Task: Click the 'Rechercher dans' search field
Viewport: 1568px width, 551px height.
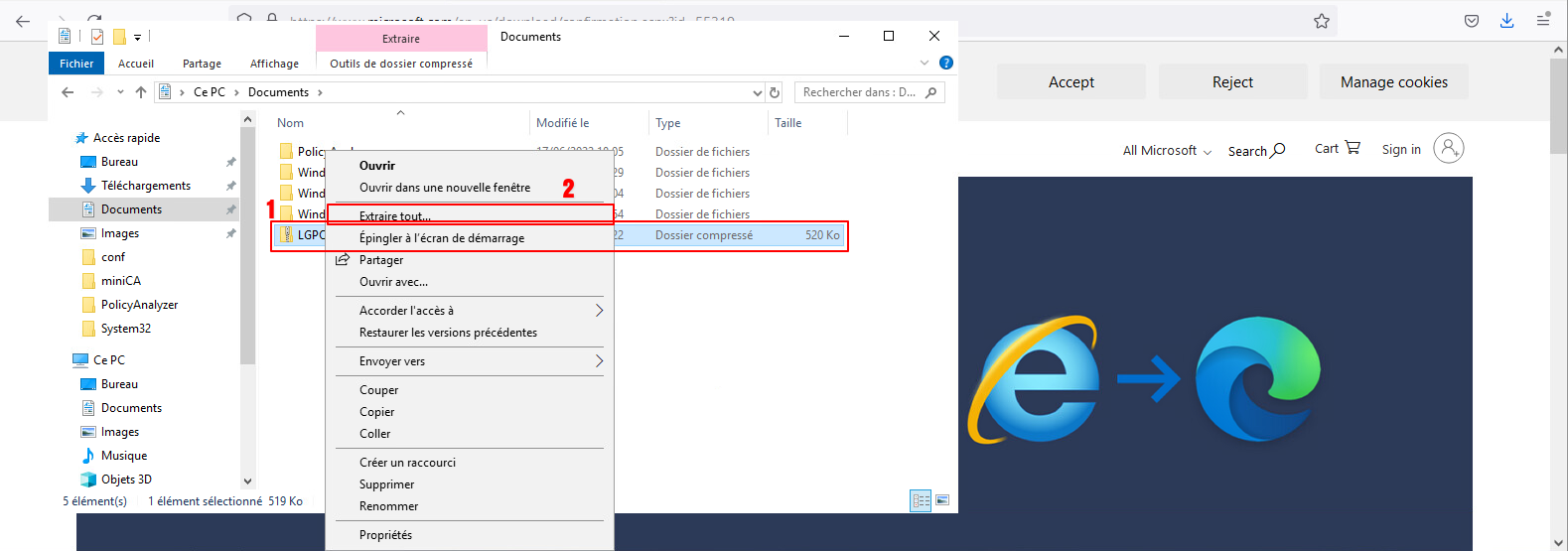Action: (x=859, y=92)
